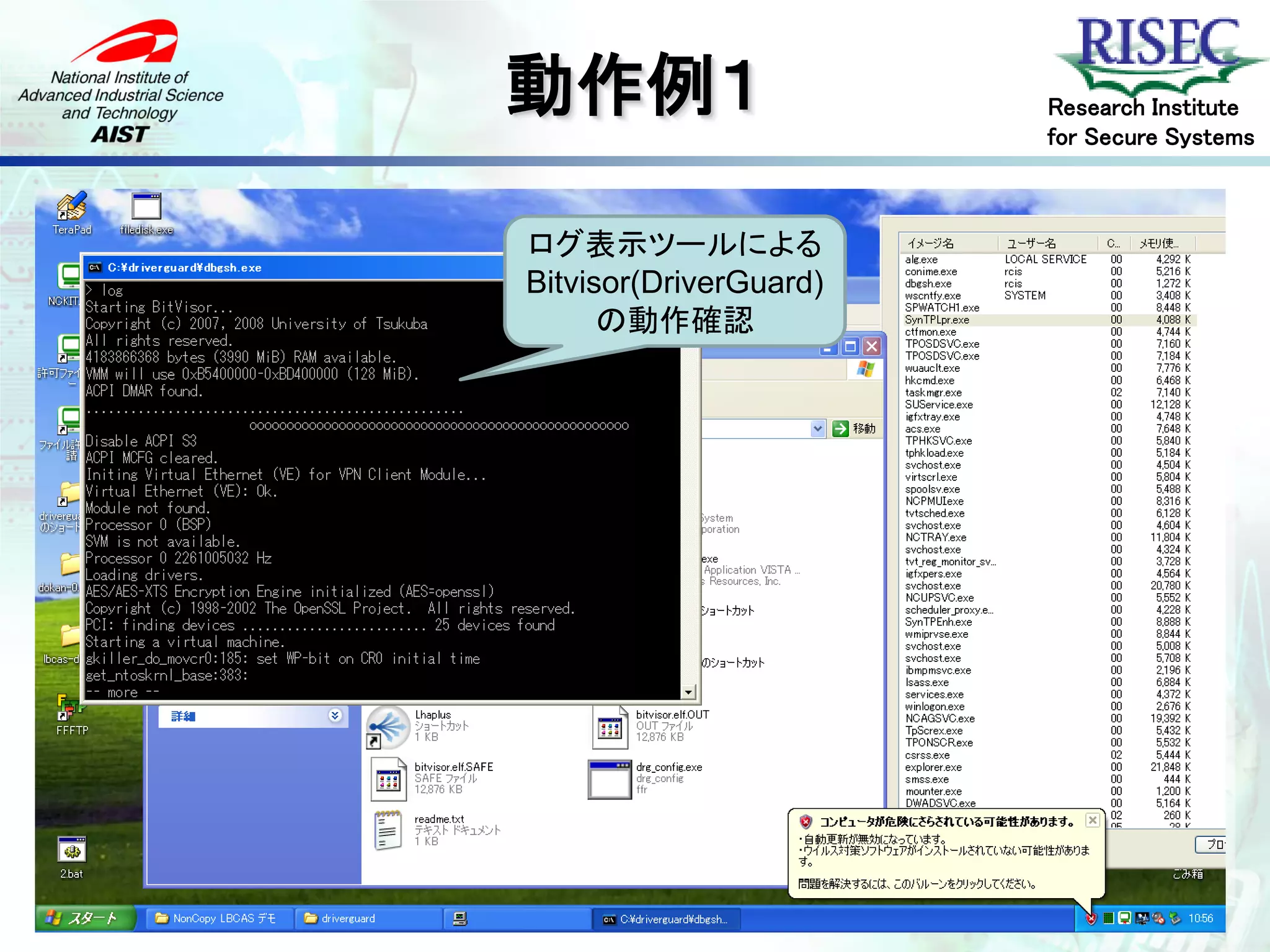
Task: Select wscntfy.exe process row
Action: (x=1048, y=296)
